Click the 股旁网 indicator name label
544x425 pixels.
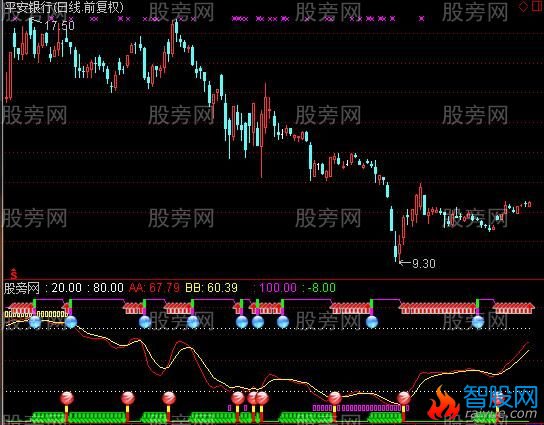[22, 288]
